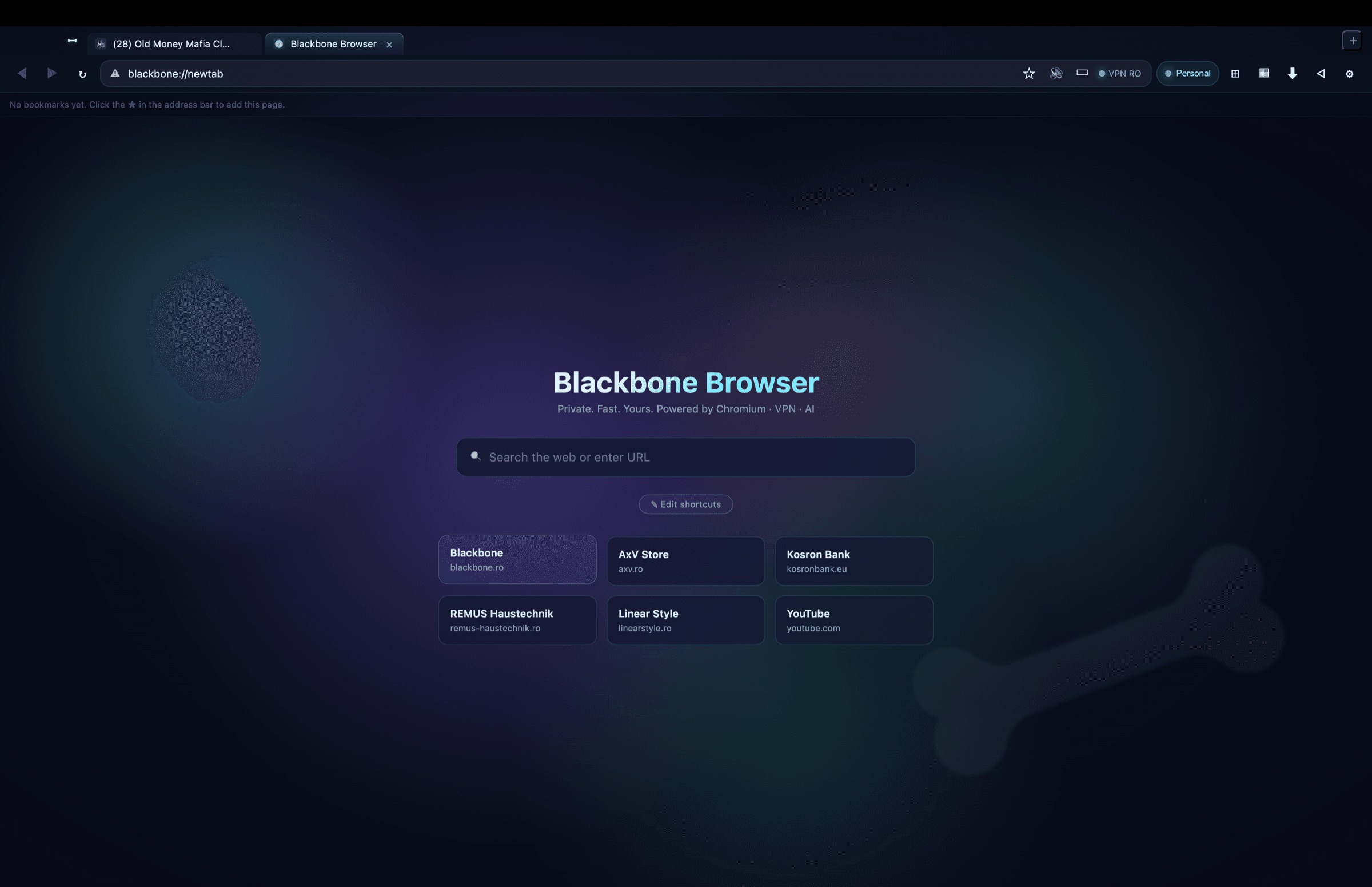This screenshot has height=887, width=1372.
Task: Click the magnifier icon in the search box
Action: (x=476, y=456)
